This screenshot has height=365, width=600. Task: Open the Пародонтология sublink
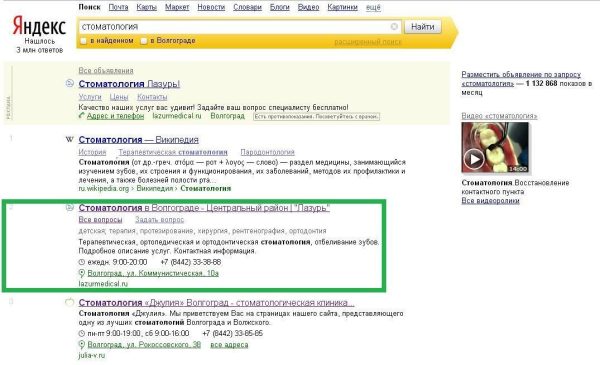pyautogui.click(x=267, y=152)
